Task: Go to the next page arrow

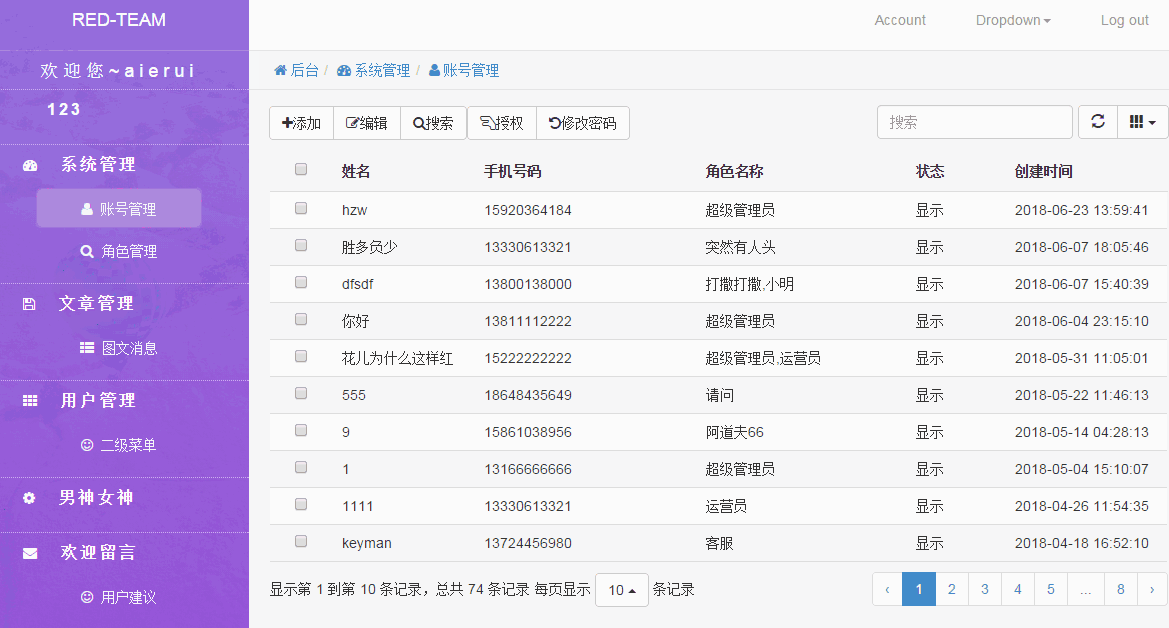Action: coord(1152,590)
